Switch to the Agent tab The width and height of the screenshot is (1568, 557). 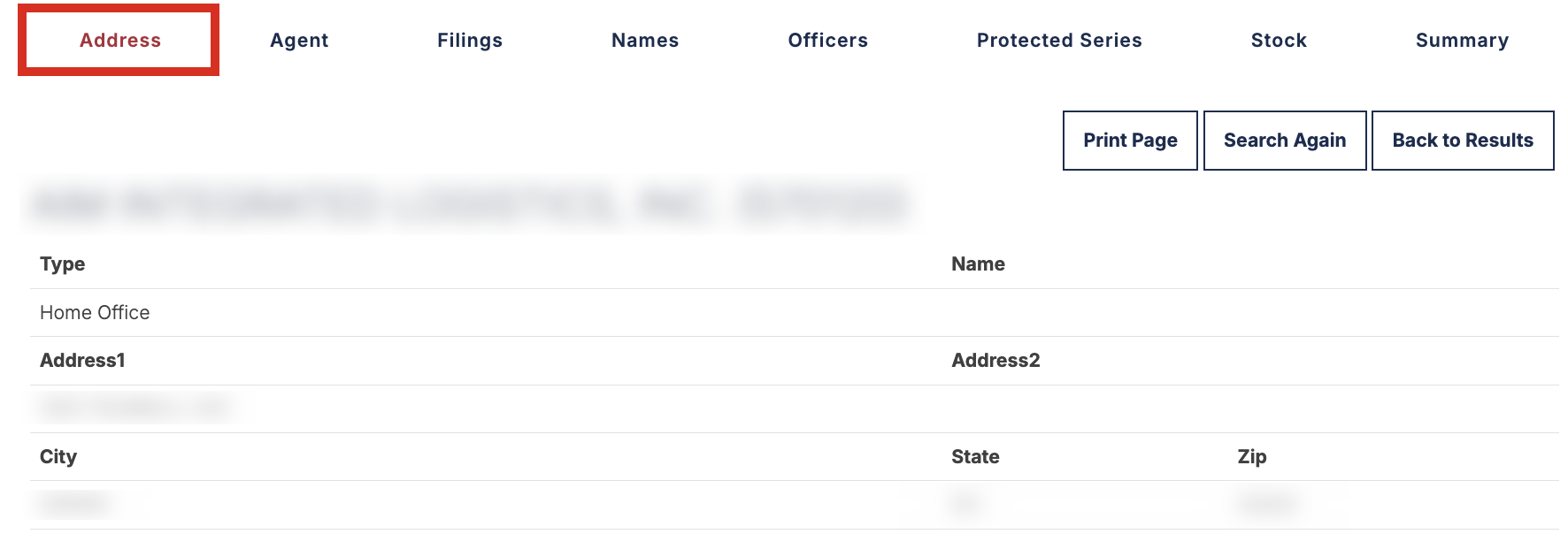[x=299, y=41]
